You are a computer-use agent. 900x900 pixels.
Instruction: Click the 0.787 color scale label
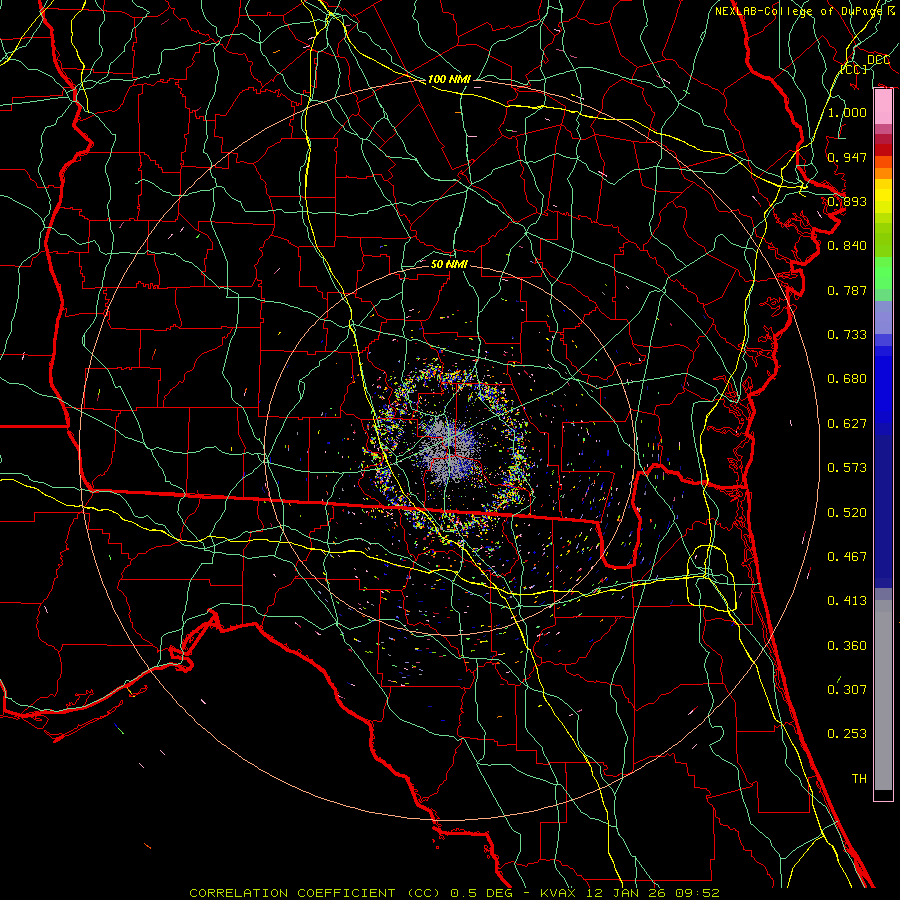point(847,290)
